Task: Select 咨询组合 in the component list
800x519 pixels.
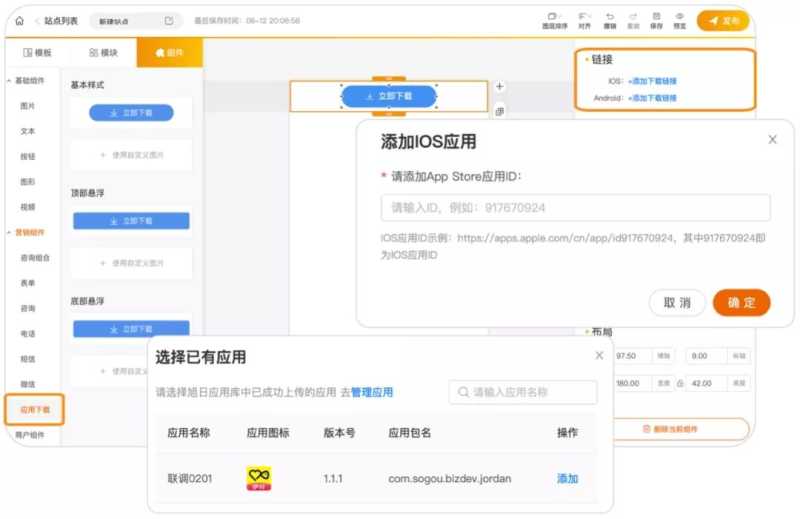Action: pos(35,258)
